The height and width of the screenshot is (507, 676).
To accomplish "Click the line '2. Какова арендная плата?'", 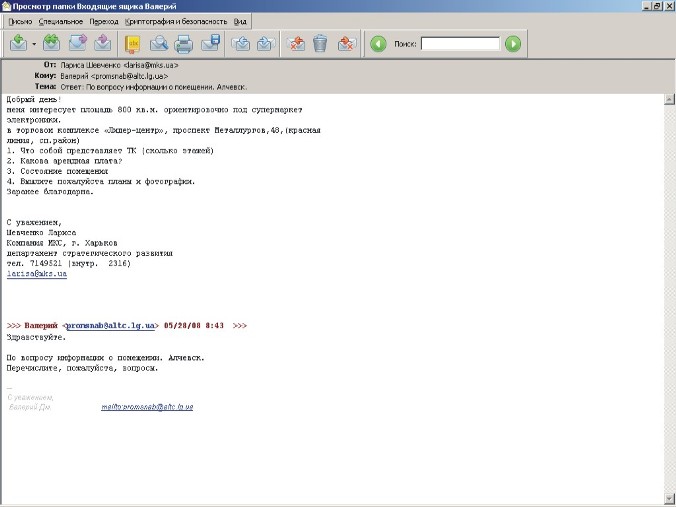I will (65, 161).
